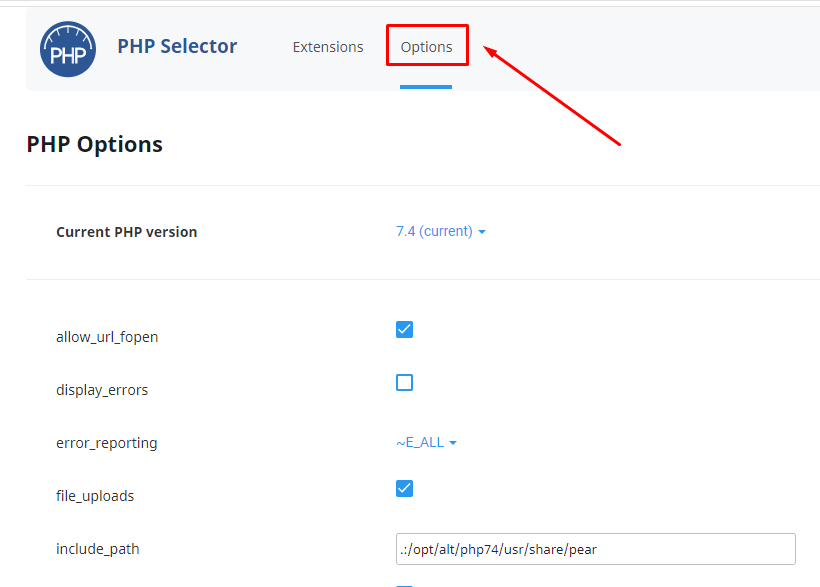Toggle the checkbox below include_path

coord(404,584)
